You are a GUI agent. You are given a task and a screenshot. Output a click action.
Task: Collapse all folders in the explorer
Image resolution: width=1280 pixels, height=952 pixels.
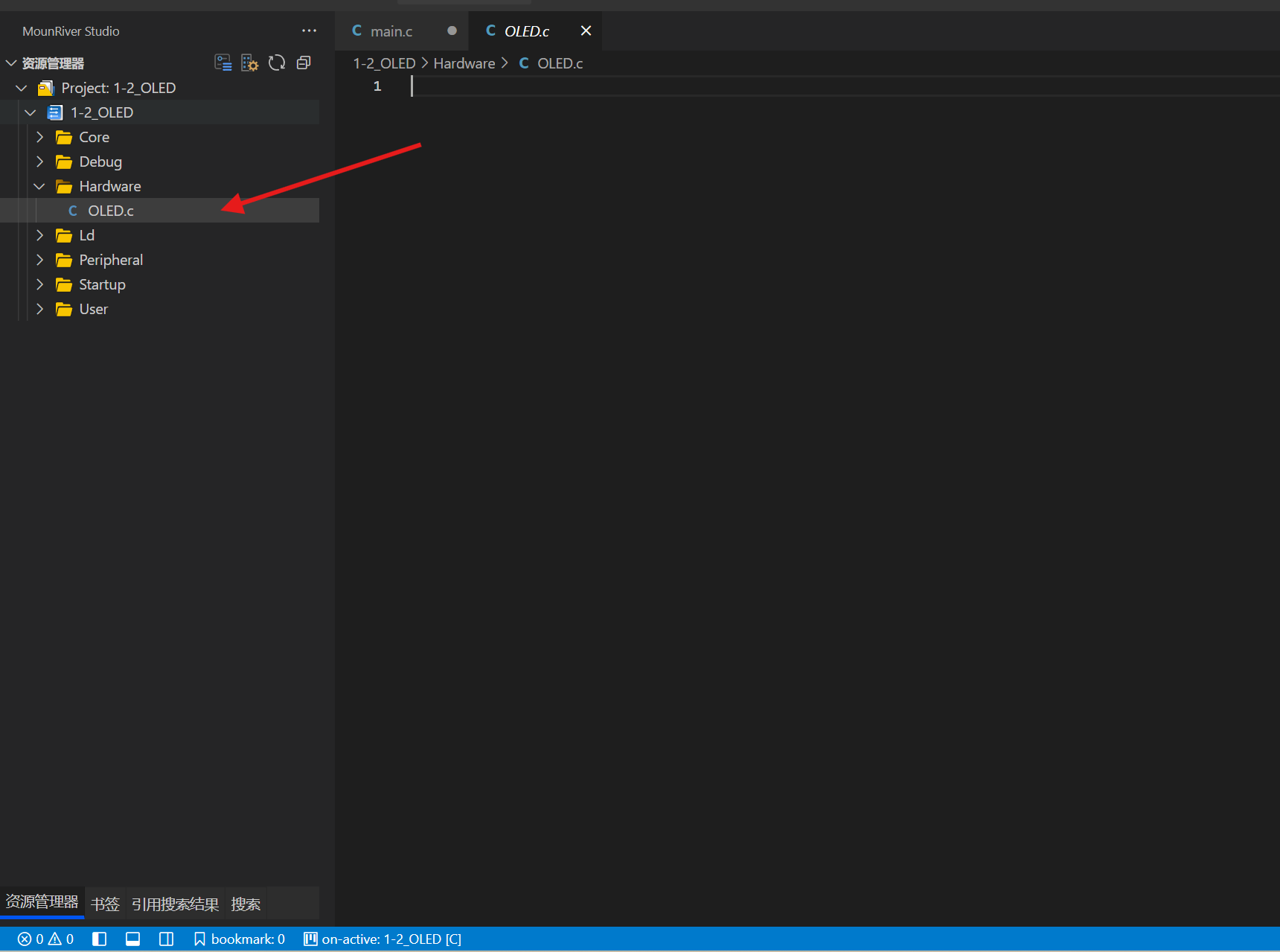pos(304,63)
